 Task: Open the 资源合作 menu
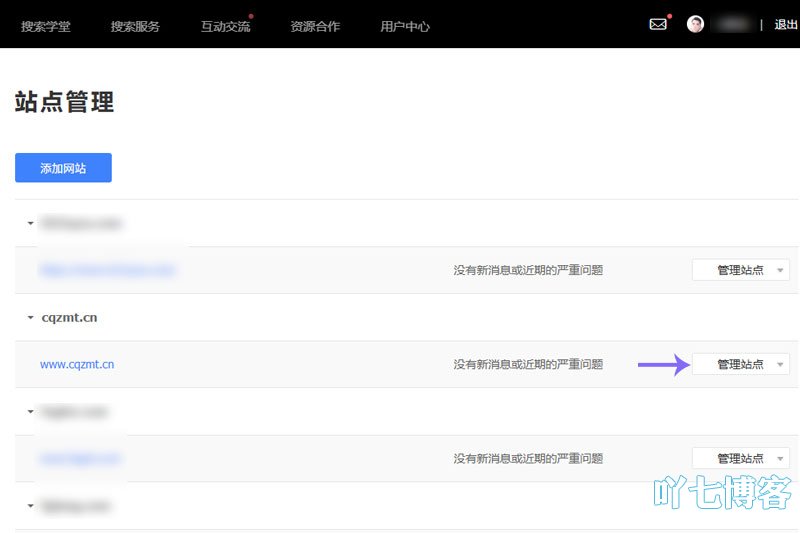pos(315,27)
